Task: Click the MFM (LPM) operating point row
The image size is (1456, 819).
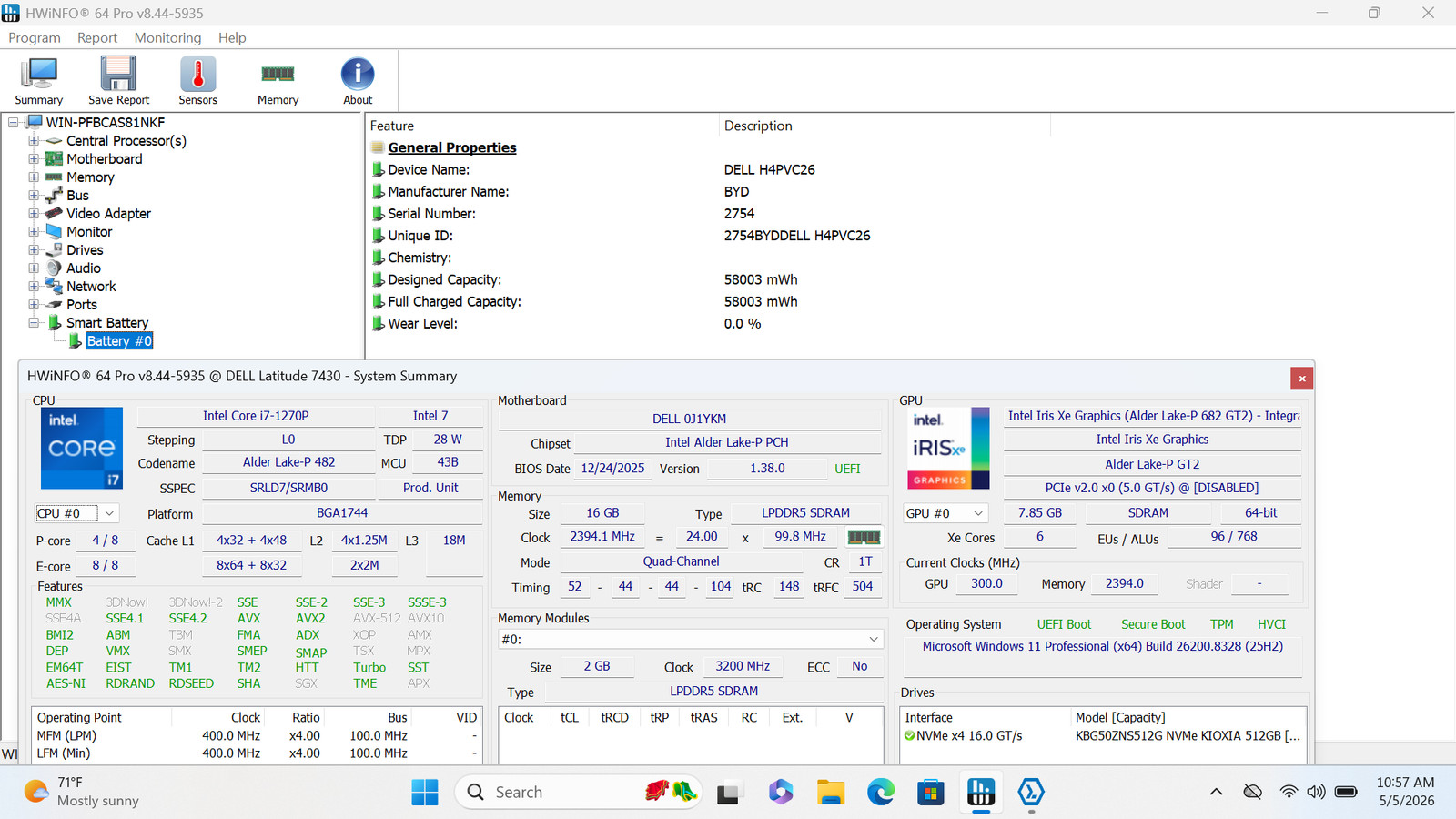Action: coord(257,735)
